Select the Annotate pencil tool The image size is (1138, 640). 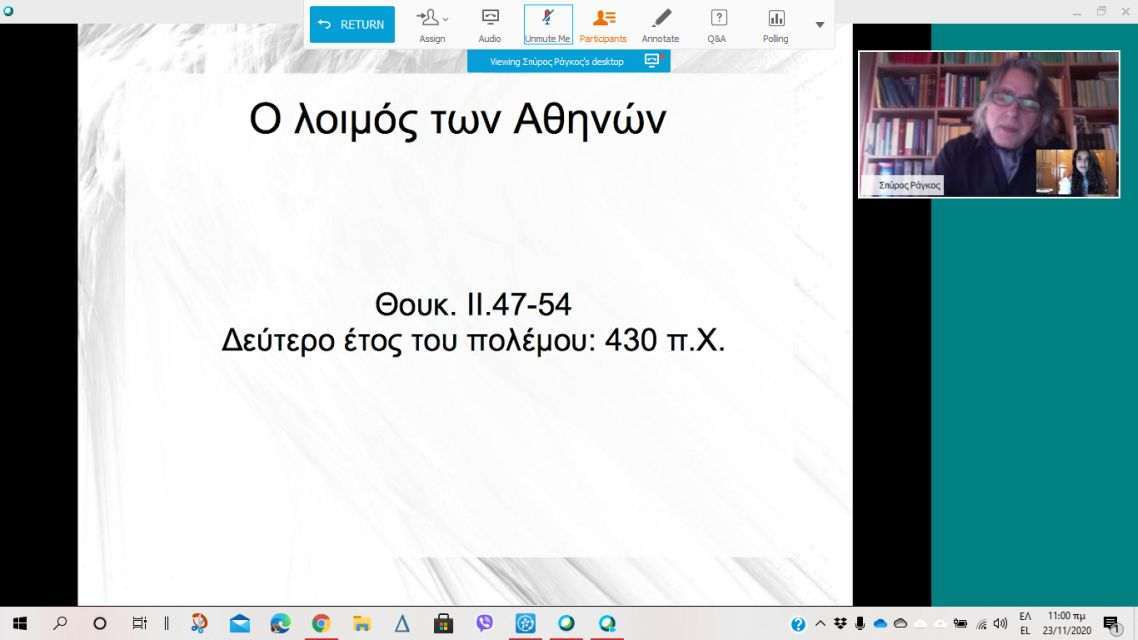[660, 25]
